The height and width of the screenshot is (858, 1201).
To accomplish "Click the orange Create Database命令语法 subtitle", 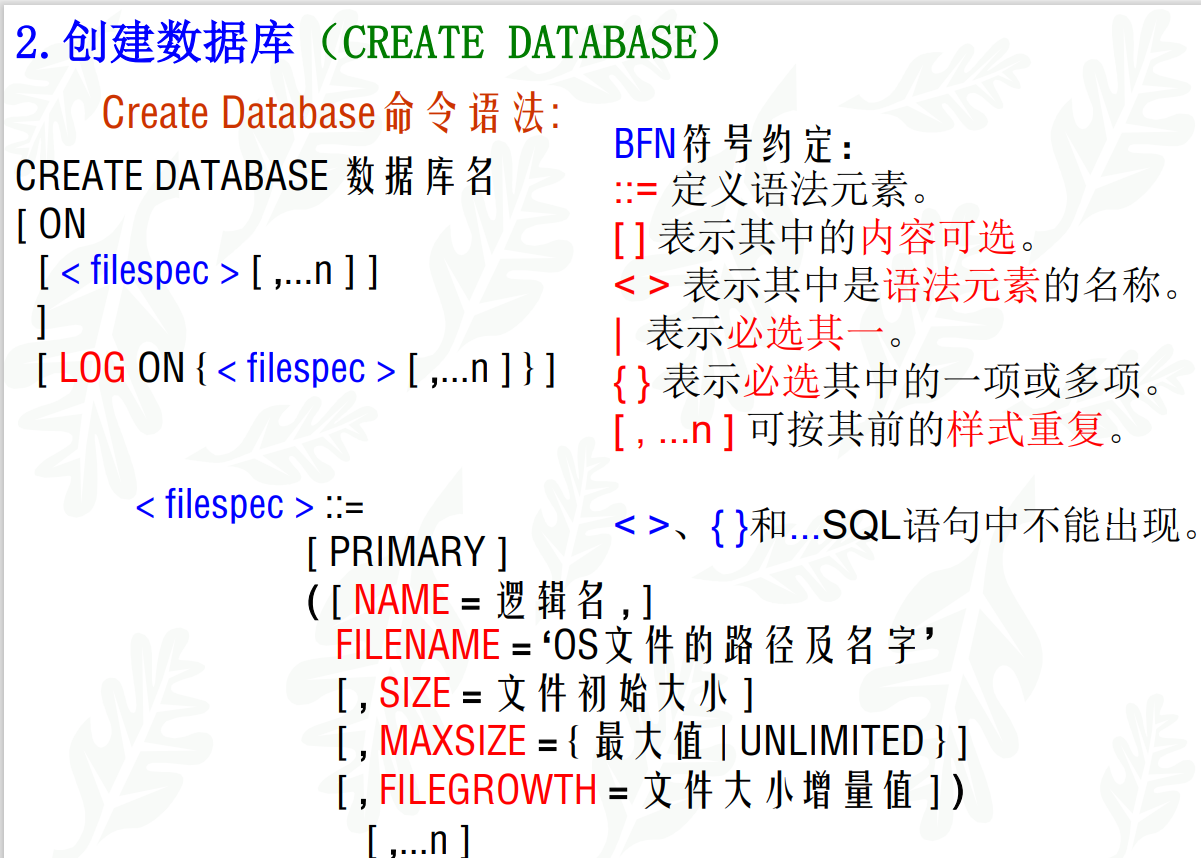I will (x=331, y=113).
